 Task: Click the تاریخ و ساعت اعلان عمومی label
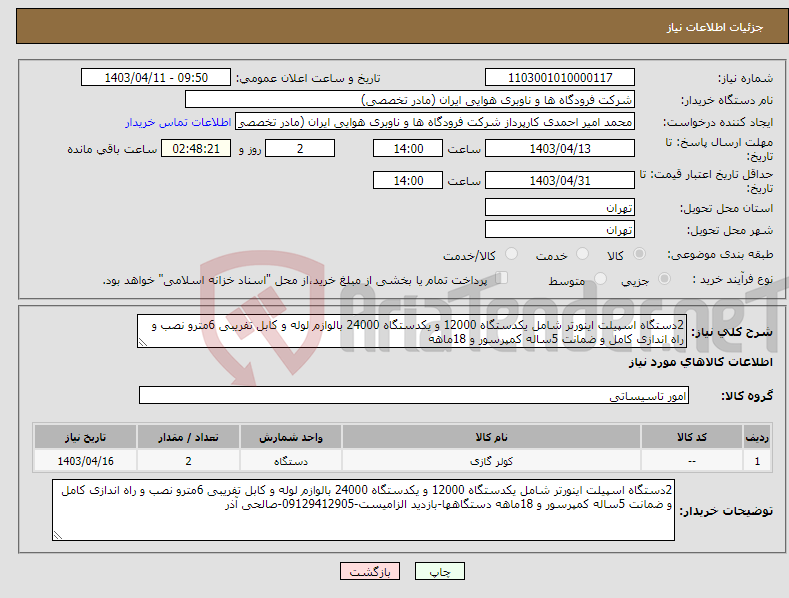(308, 79)
